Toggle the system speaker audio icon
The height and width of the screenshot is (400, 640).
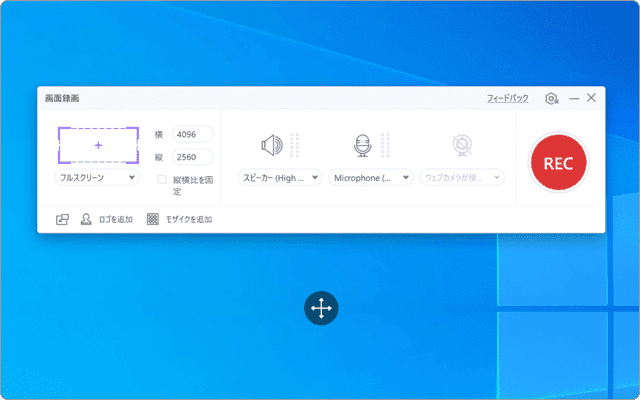(x=272, y=145)
